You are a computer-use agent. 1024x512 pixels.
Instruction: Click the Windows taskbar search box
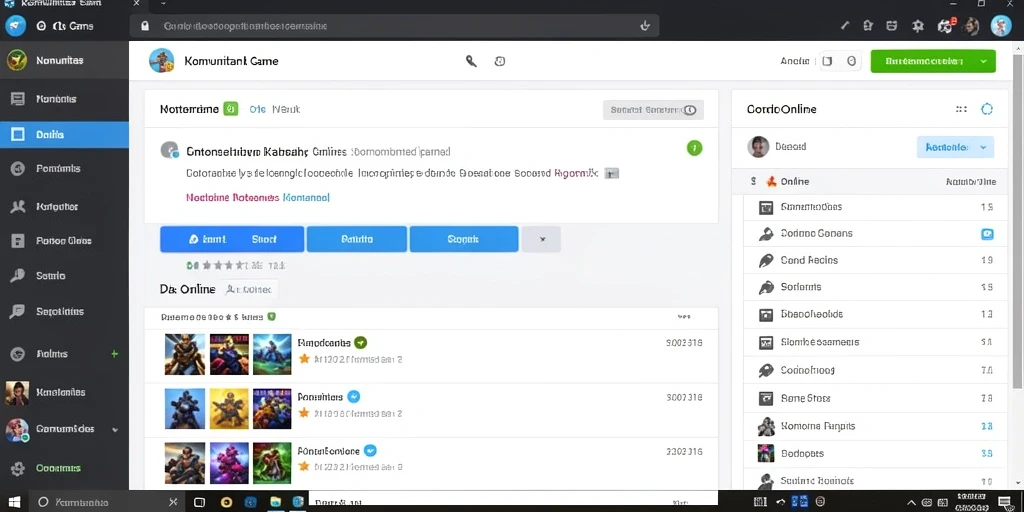click(x=108, y=502)
